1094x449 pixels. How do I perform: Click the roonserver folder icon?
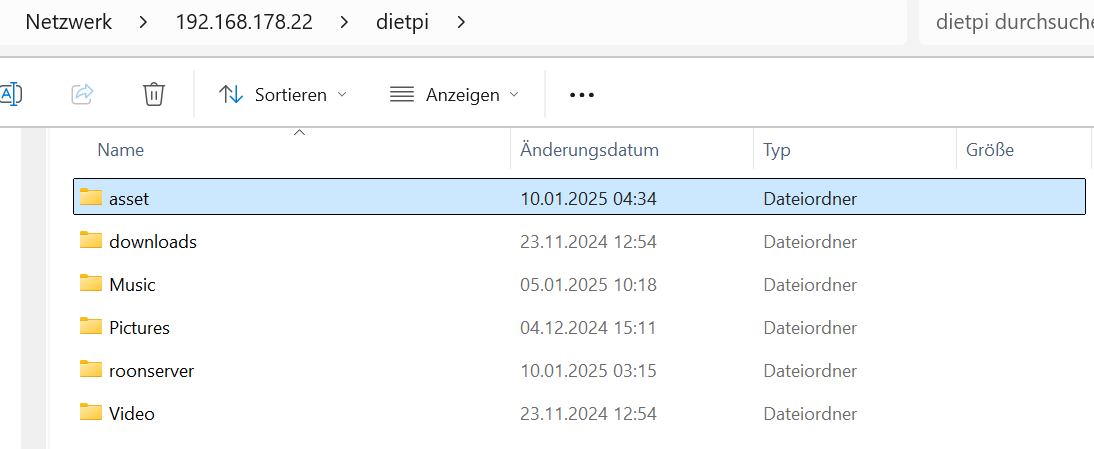(x=91, y=370)
